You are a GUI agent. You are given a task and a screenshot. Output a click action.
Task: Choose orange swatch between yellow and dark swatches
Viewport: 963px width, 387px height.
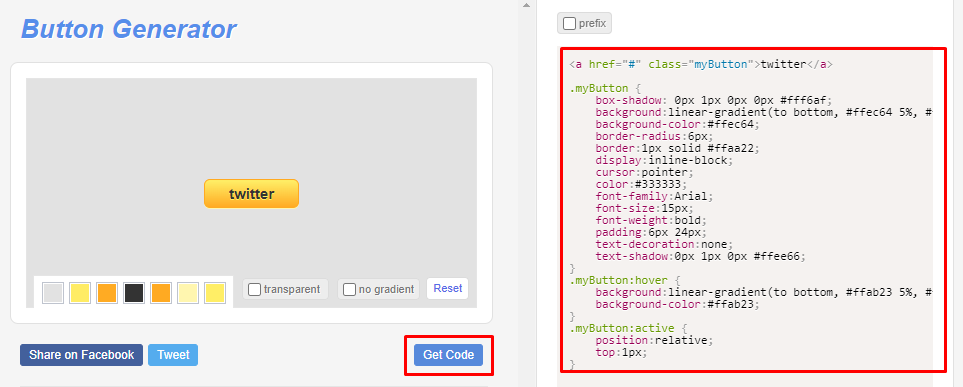click(107, 293)
